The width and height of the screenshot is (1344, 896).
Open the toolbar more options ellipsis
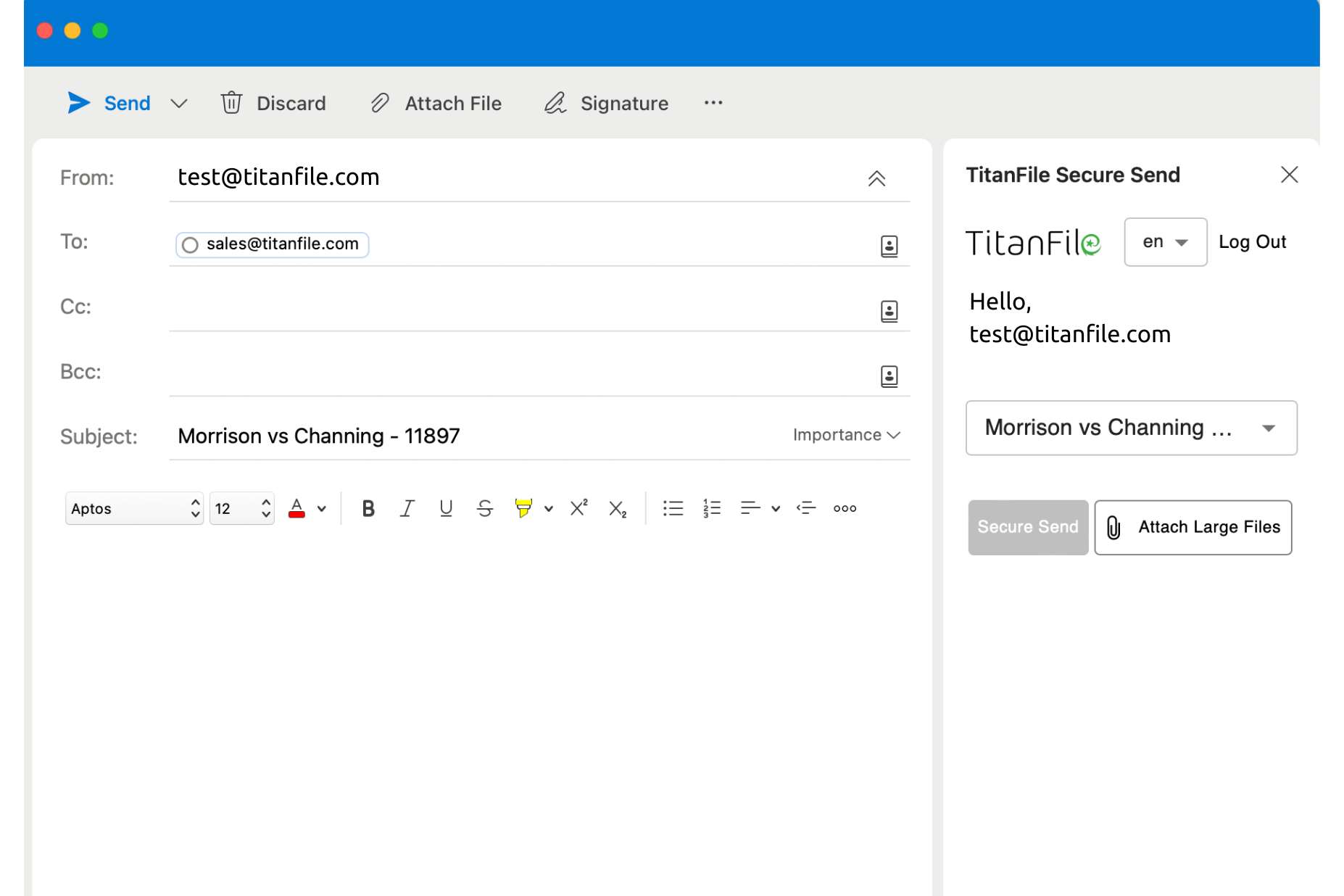[x=713, y=103]
